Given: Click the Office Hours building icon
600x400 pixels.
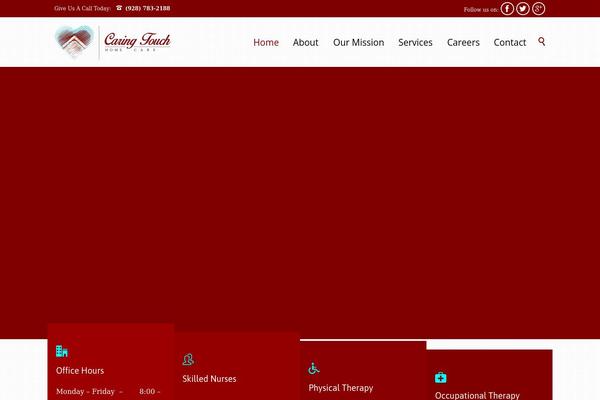Looking at the screenshot, I should pos(62,351).
